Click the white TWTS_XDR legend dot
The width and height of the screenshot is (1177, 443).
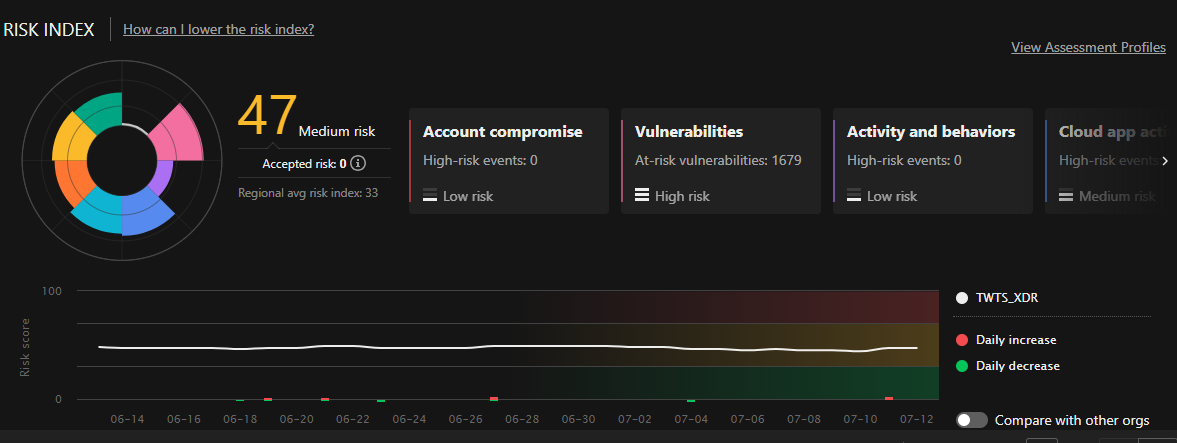pyautogui.click(x=962, y=298)
